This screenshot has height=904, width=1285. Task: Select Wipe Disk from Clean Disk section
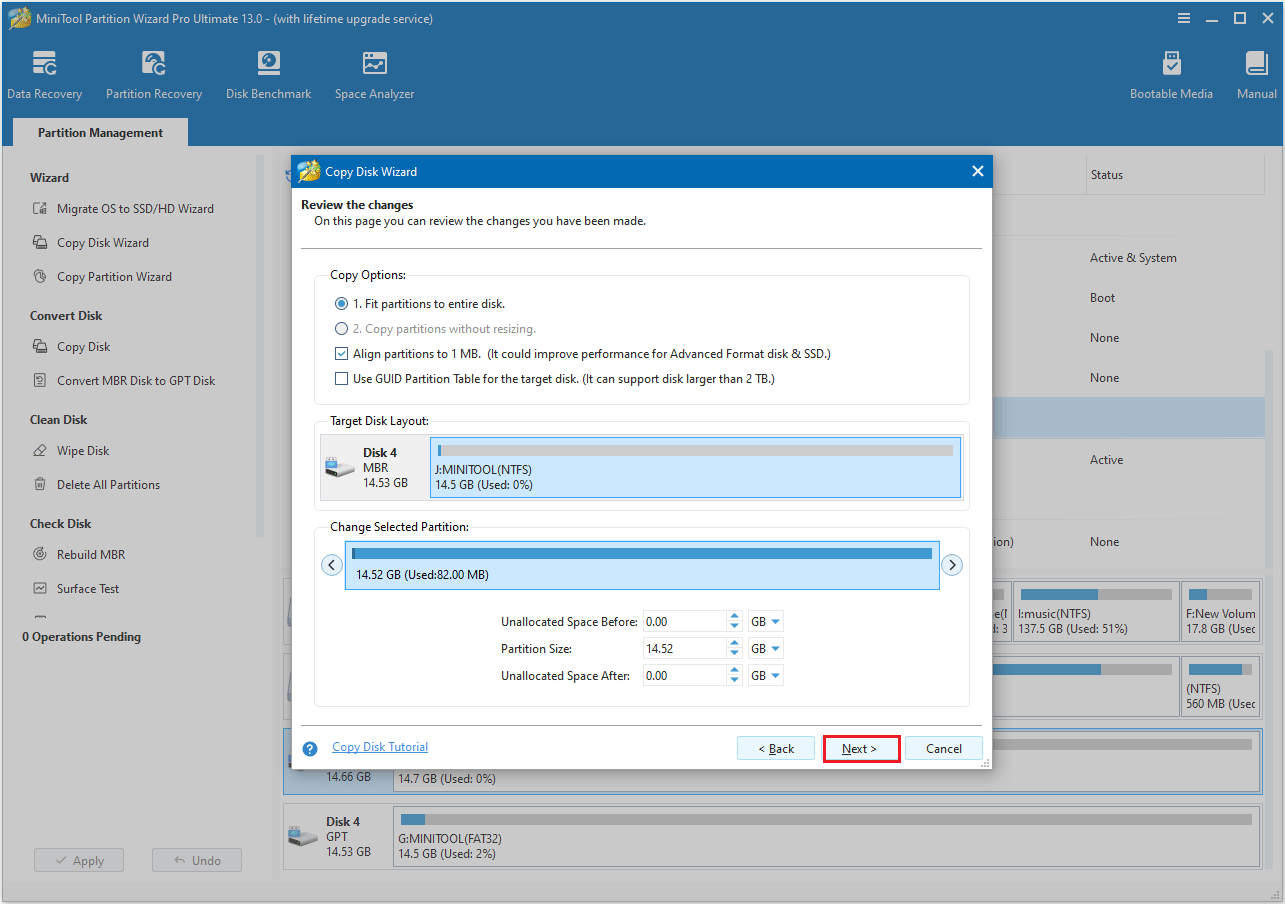(83, 450)
